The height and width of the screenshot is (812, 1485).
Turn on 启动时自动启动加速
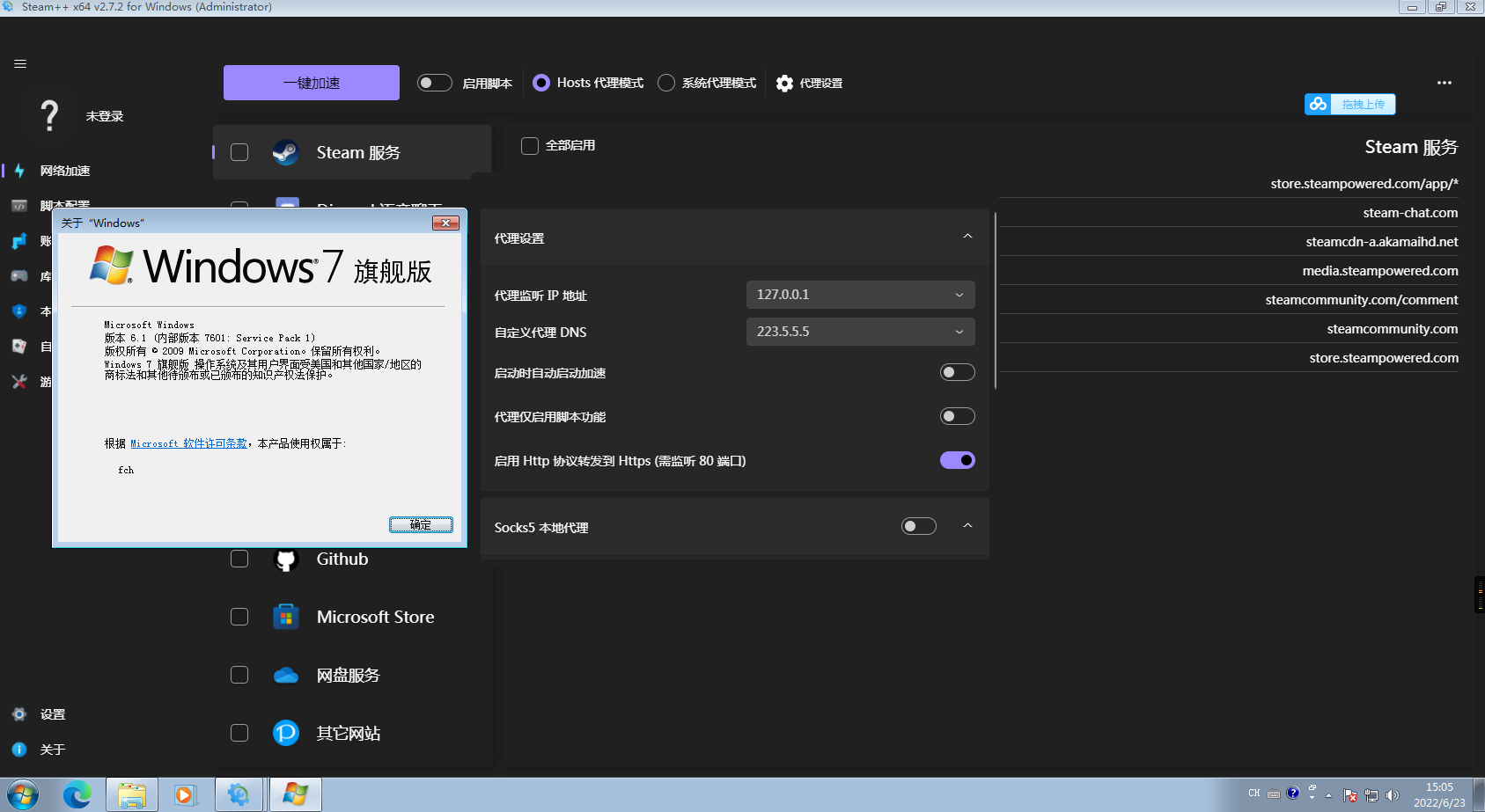pos(957,372)
